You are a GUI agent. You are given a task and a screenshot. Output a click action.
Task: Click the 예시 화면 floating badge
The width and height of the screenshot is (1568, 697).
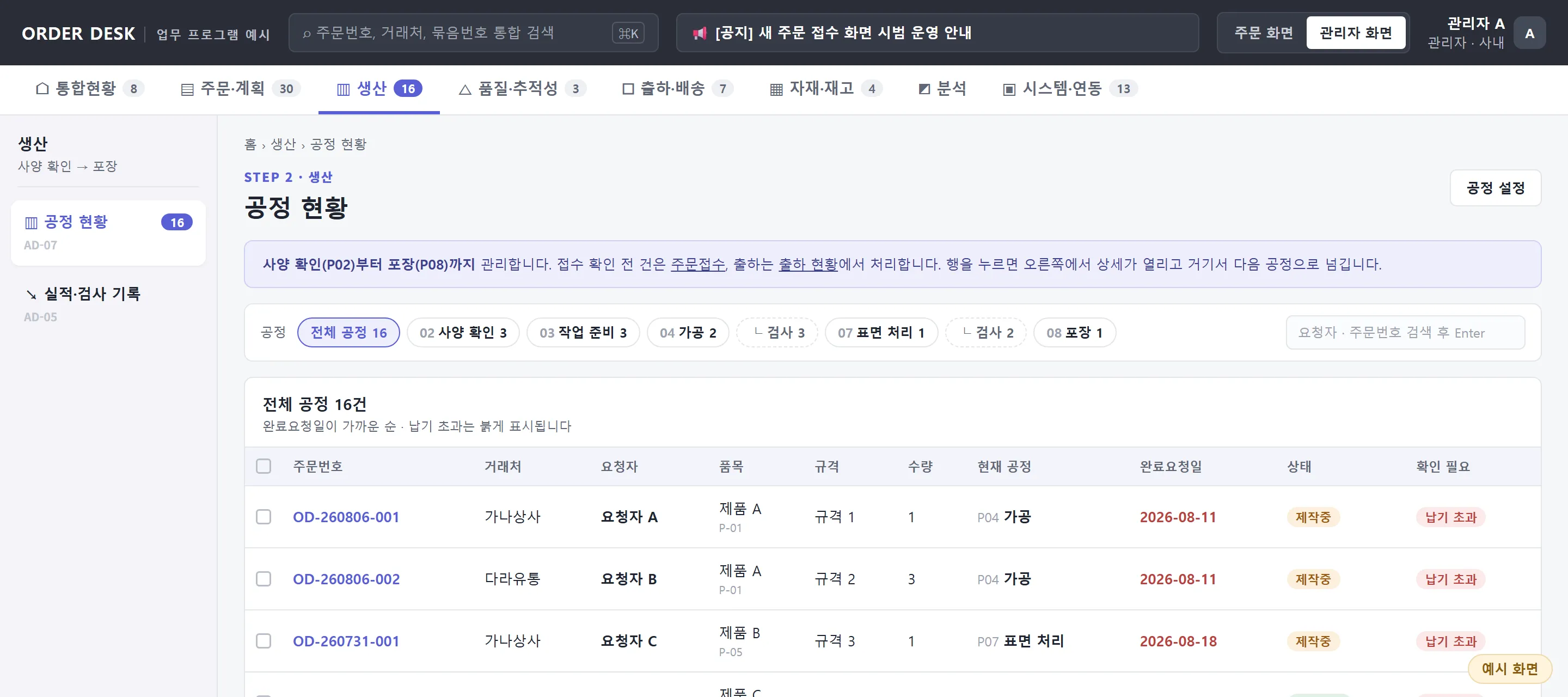coord(1510,669)
